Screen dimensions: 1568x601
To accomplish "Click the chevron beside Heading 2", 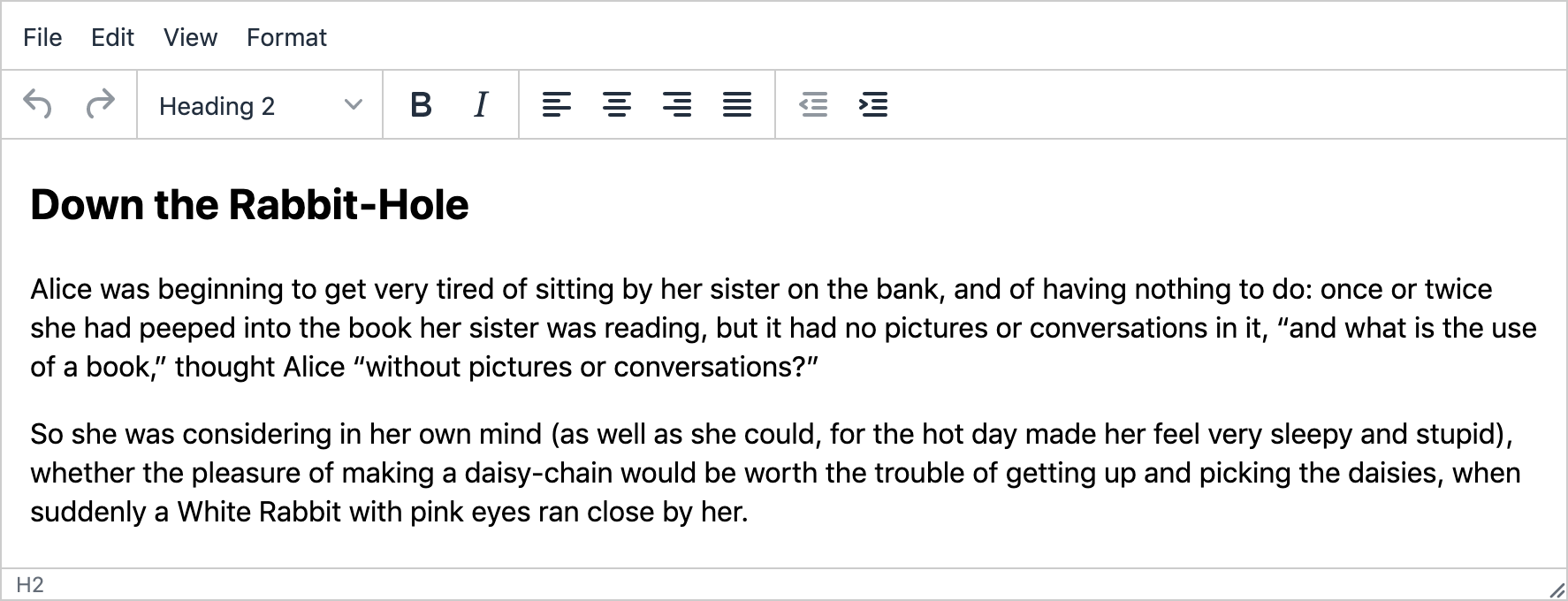I will [x=353, y=105].
